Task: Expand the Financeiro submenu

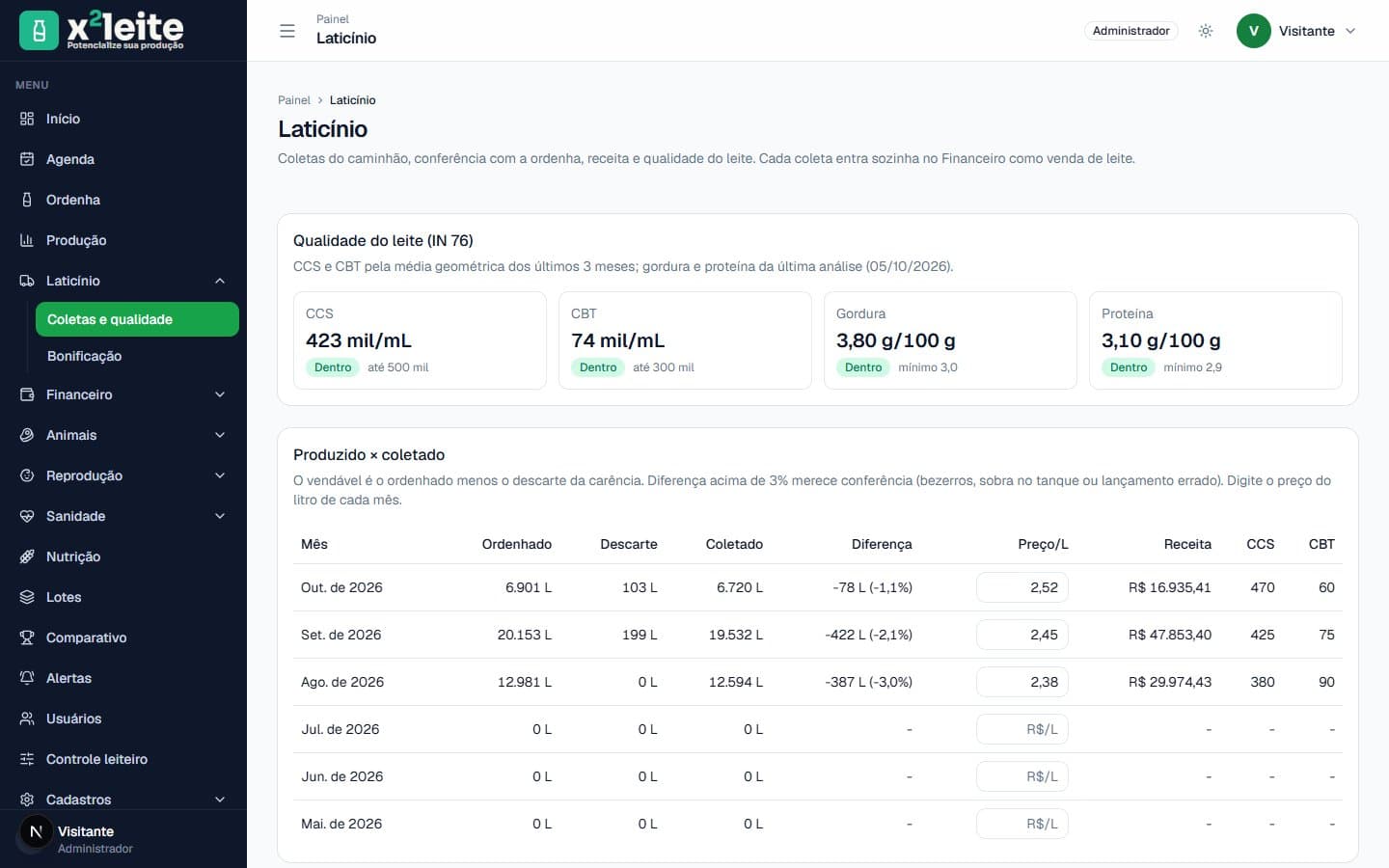Action: [x=220, y=394]
